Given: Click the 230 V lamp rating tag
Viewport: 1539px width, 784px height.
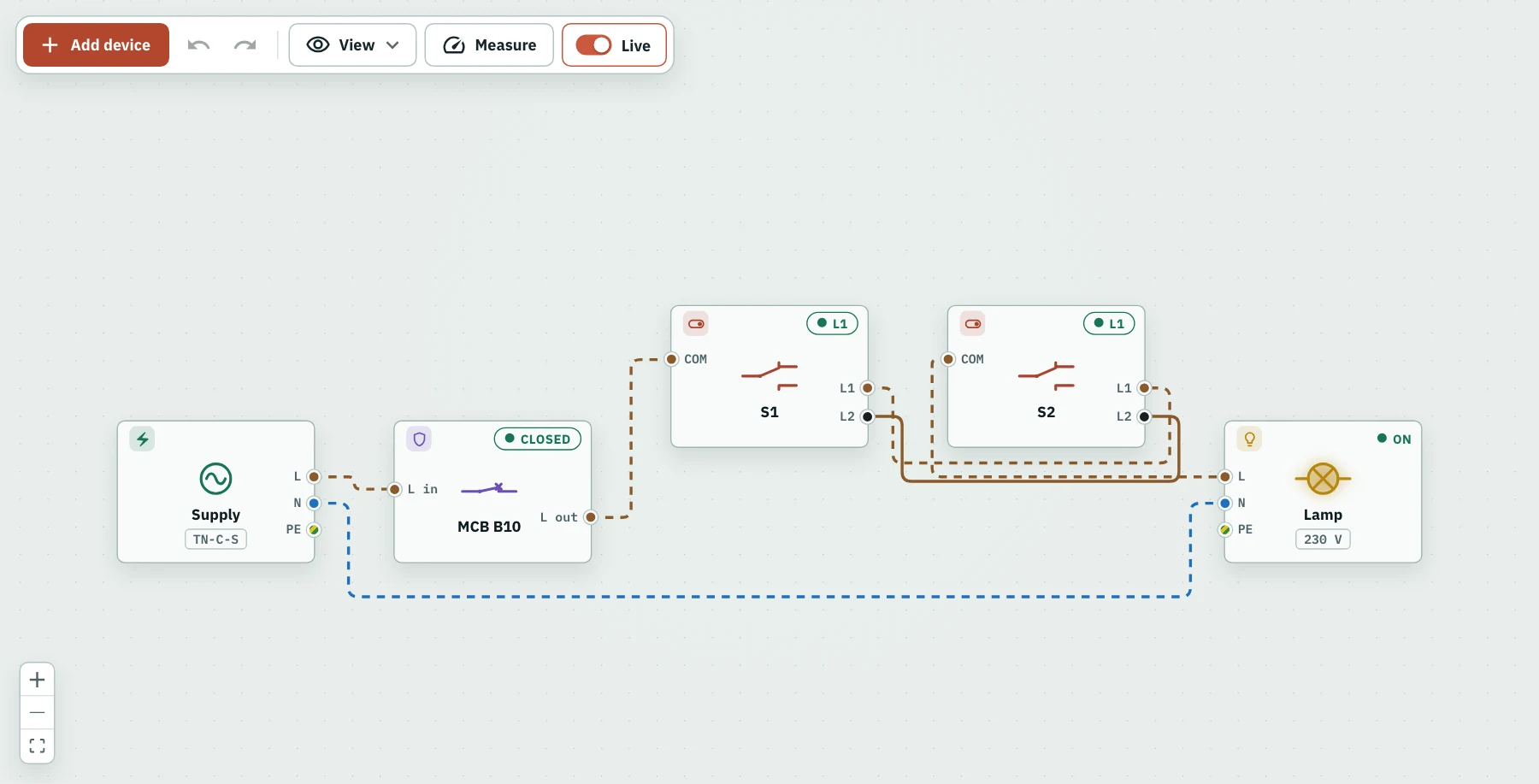Looking at the screenshot, I should (x=1323, y=539).
